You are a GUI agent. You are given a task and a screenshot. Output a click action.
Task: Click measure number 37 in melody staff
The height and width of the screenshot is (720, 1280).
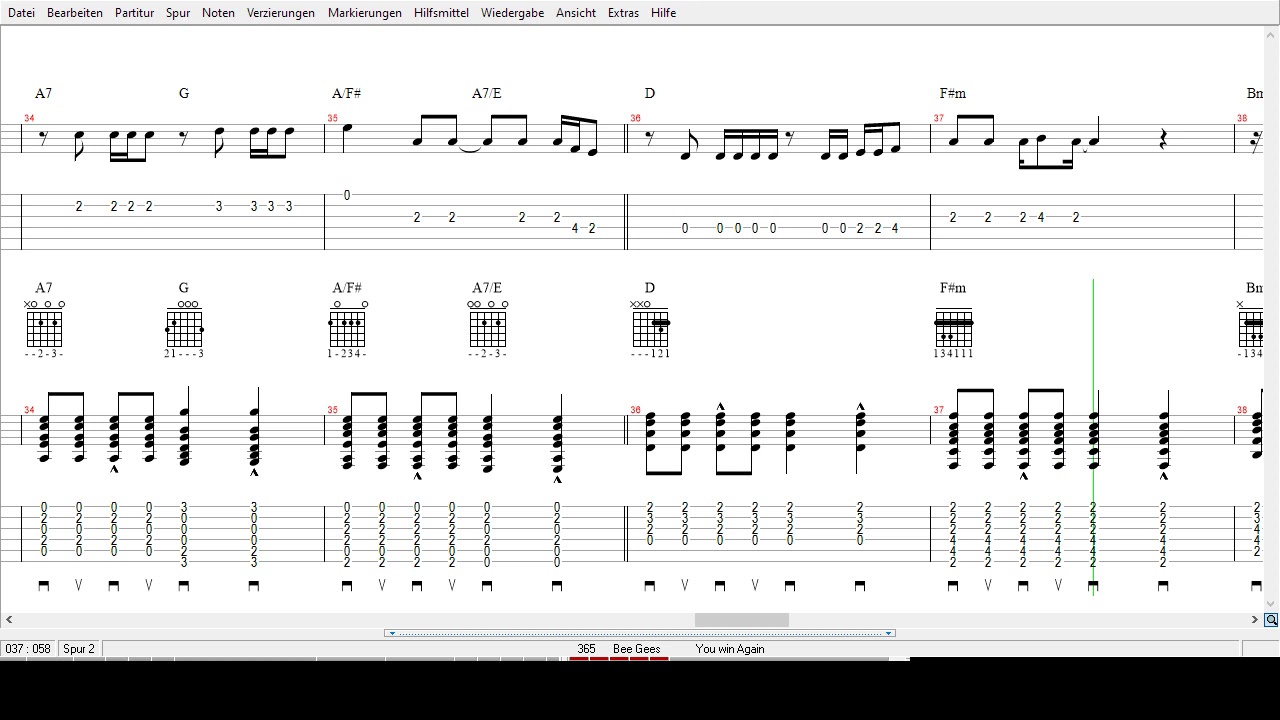click(x=938, y=118)
